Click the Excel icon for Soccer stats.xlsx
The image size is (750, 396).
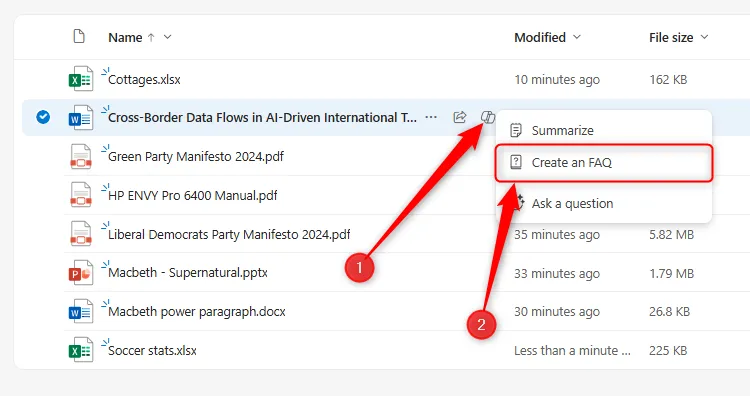tap(80, 350)
